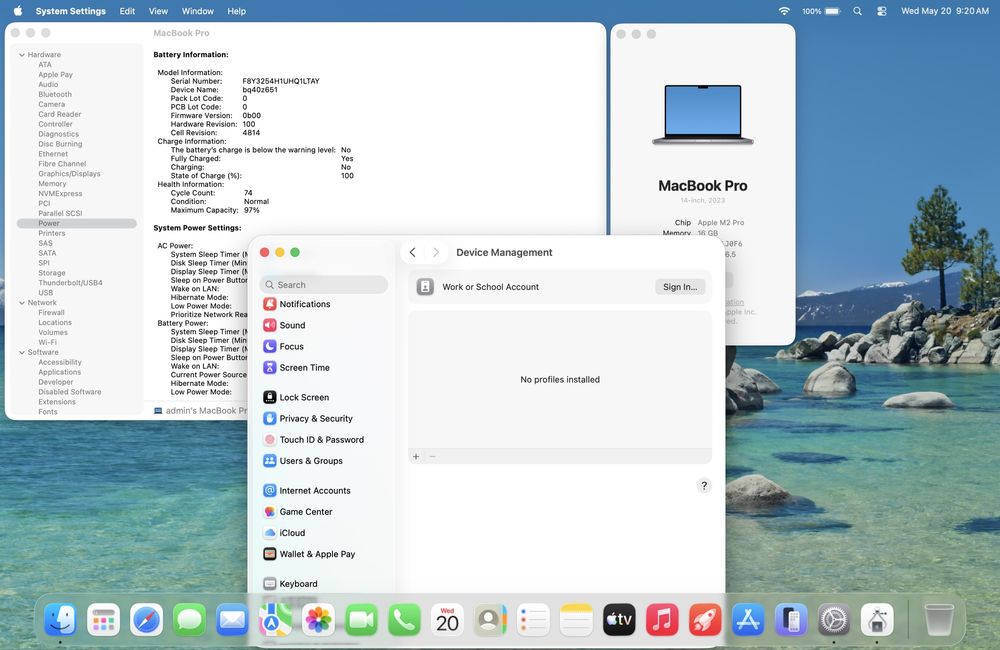Add a profile with the plus button
This screenshot has height=650, width=1000.
coord(416,457)
